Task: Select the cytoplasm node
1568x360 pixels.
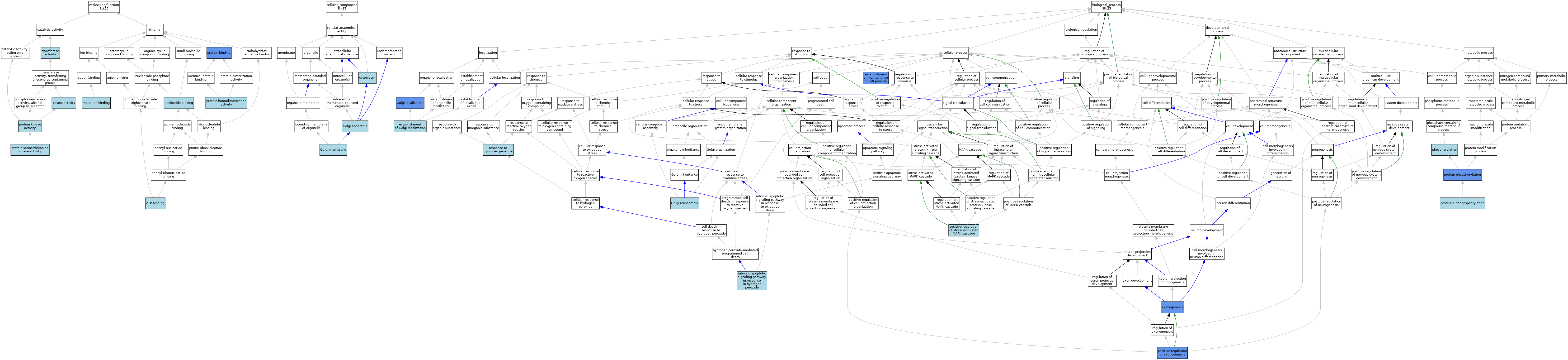Action: tap(367, 78)
